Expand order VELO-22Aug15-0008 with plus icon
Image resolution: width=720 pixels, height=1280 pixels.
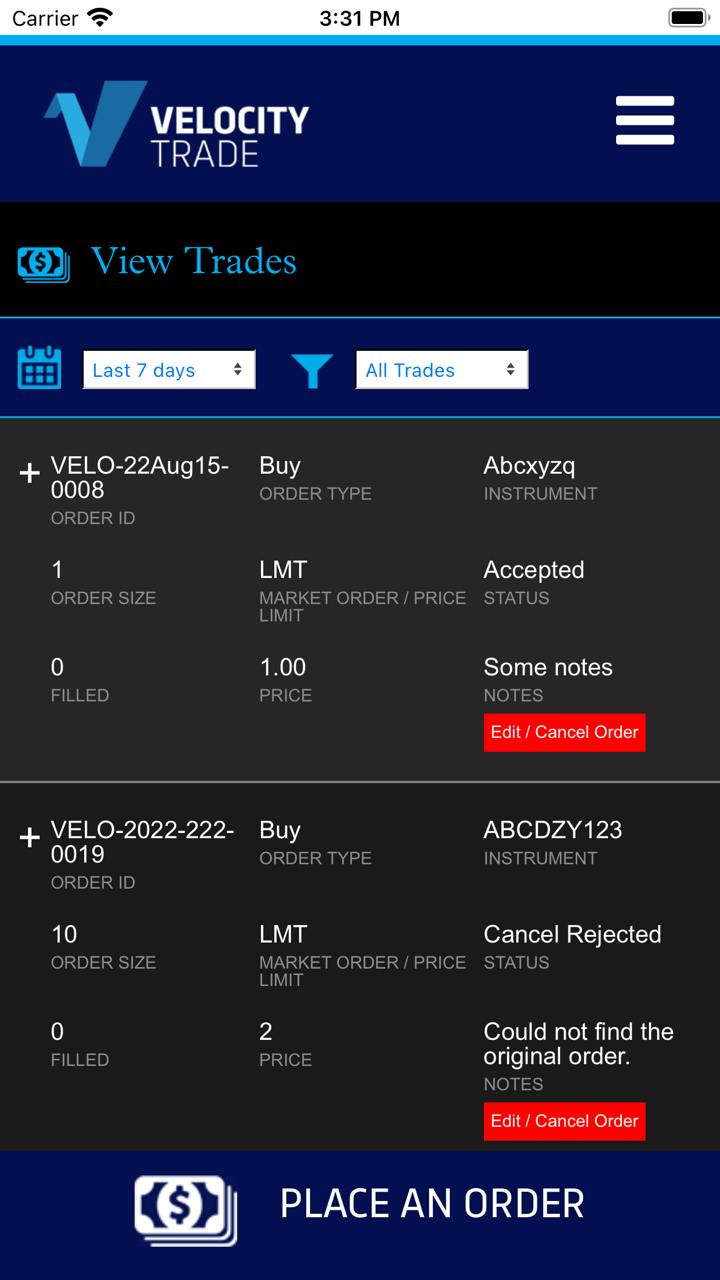coord(30,473)
